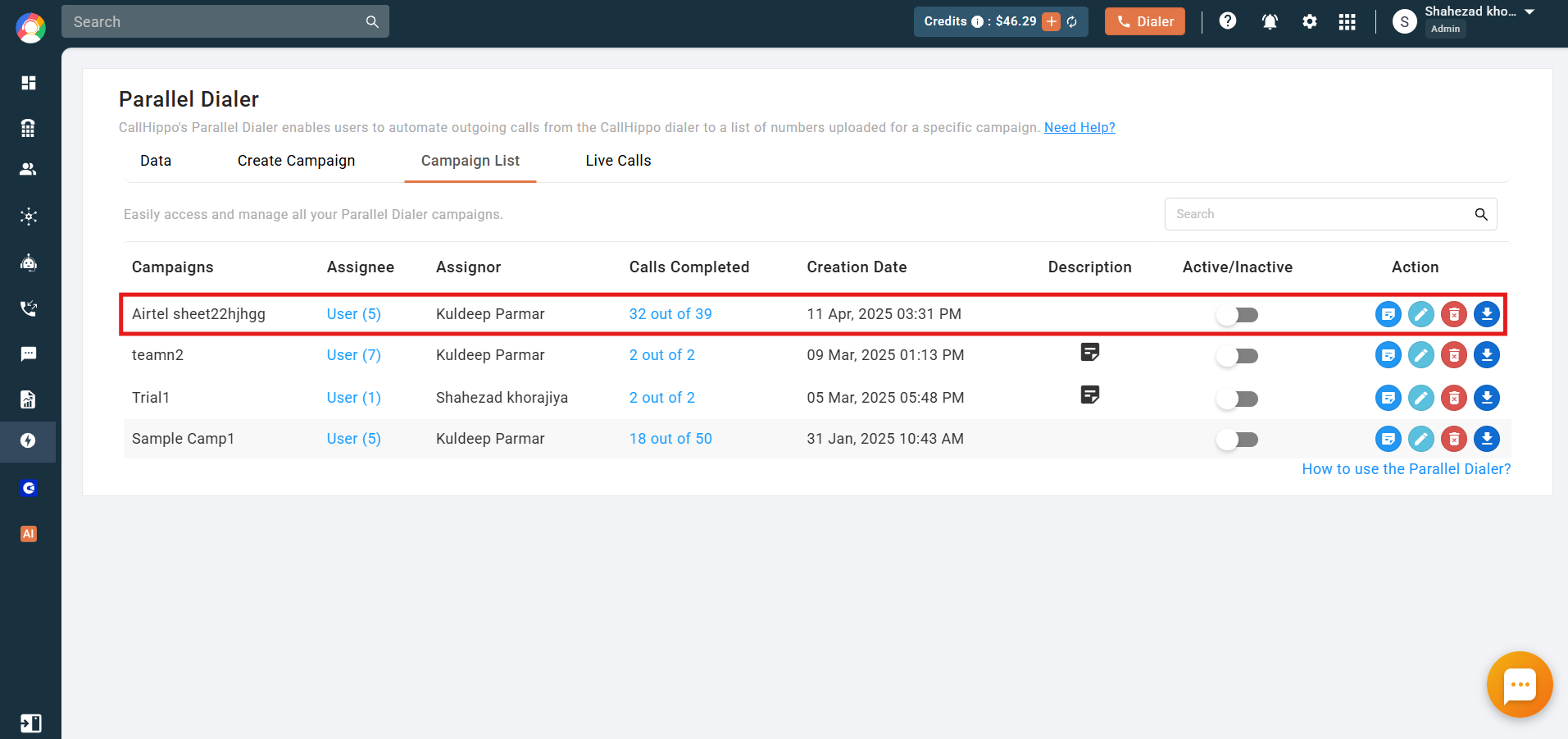Viewport: 1568px width, 739px height.
Task: Click the credits info icon
Action: 977,22
